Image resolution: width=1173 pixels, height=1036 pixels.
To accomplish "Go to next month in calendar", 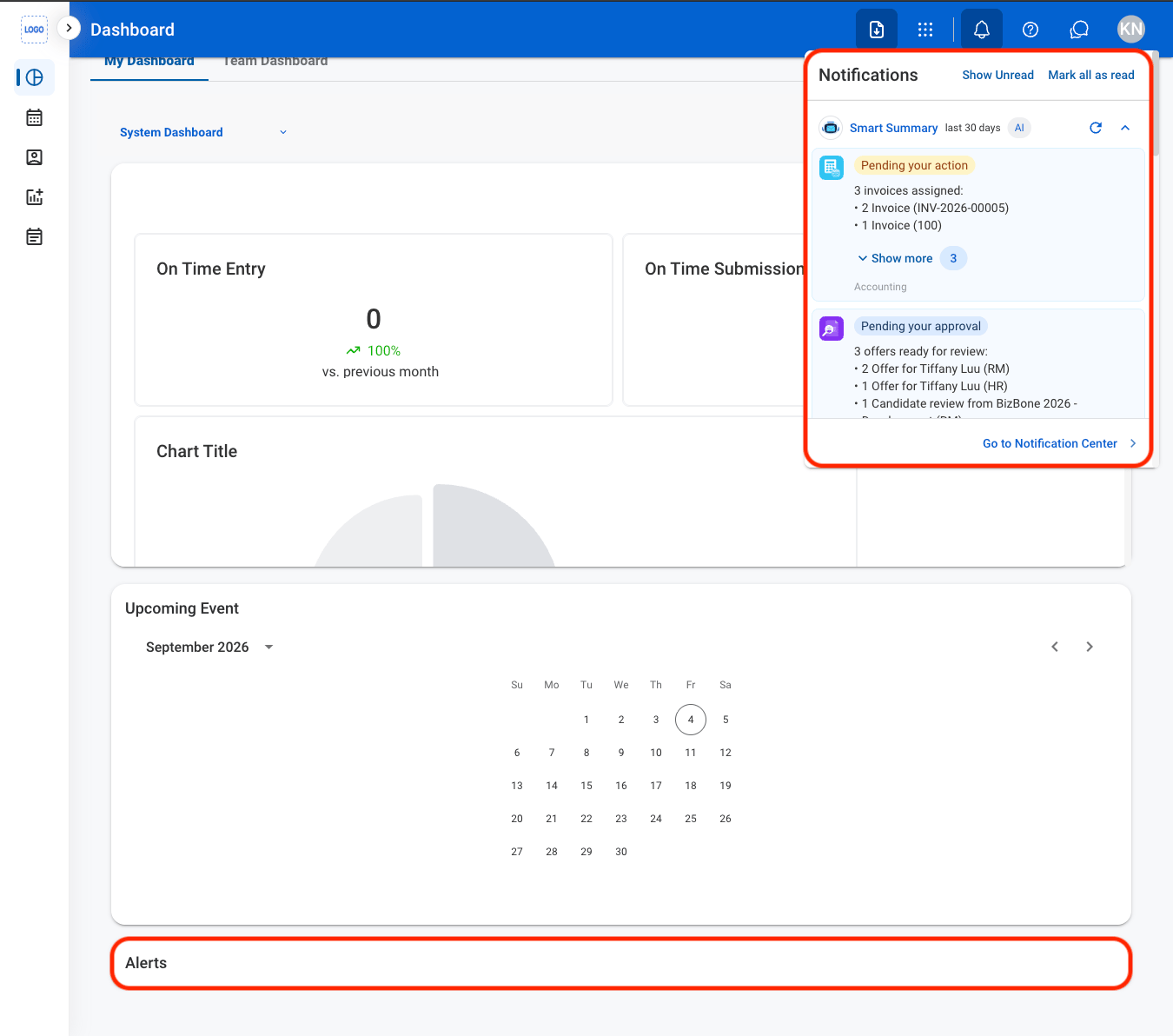I will [1090, 647].
